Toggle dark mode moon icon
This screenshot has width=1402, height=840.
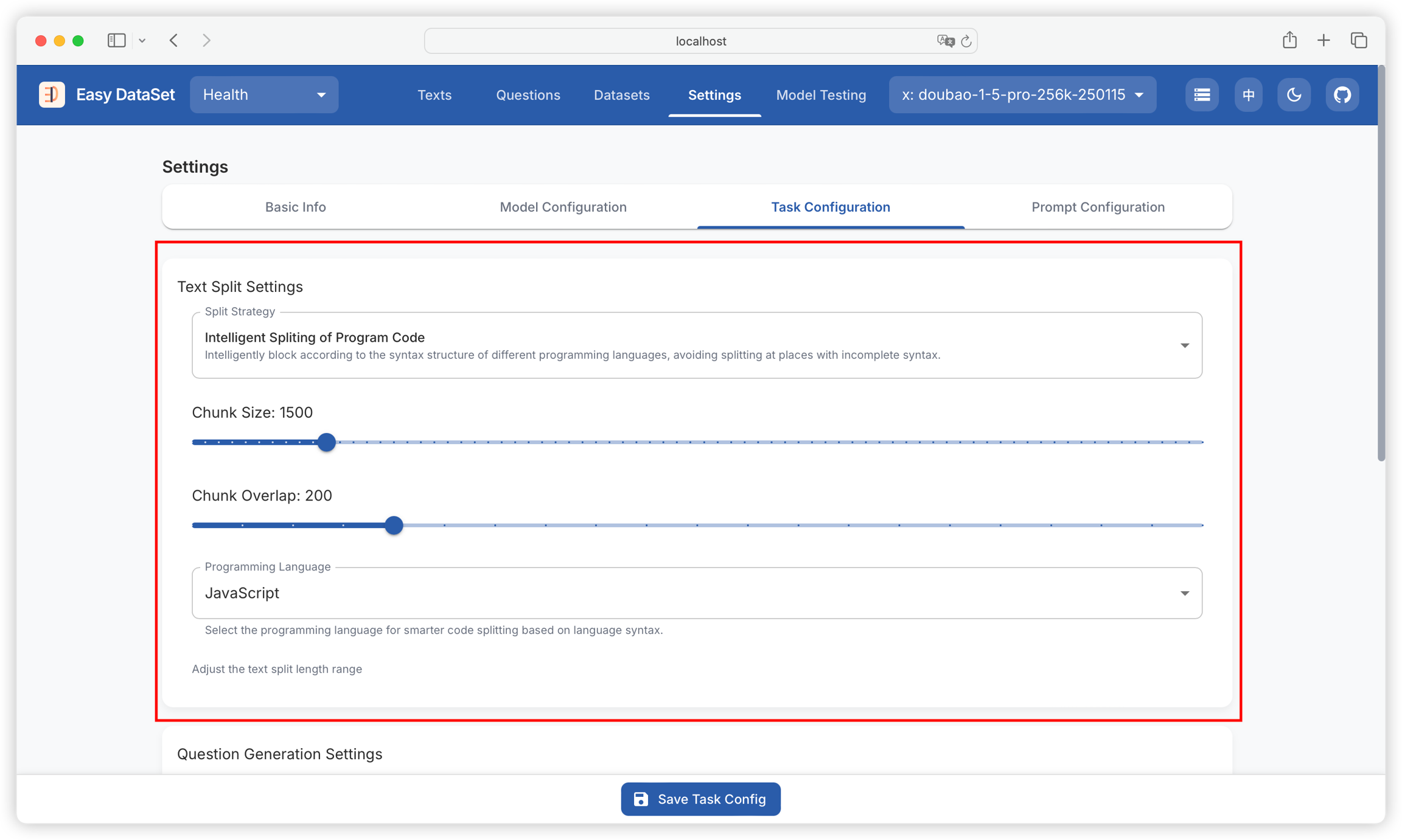pyautogui.click(x=1294, y=94)
